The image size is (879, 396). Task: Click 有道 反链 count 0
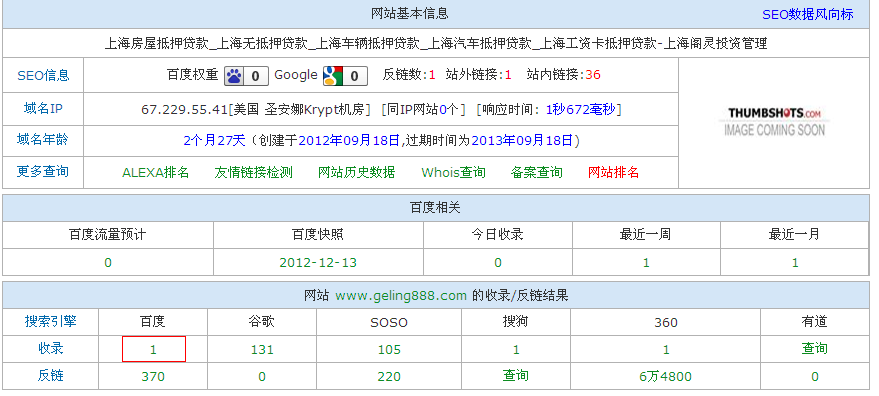point(815,376)
